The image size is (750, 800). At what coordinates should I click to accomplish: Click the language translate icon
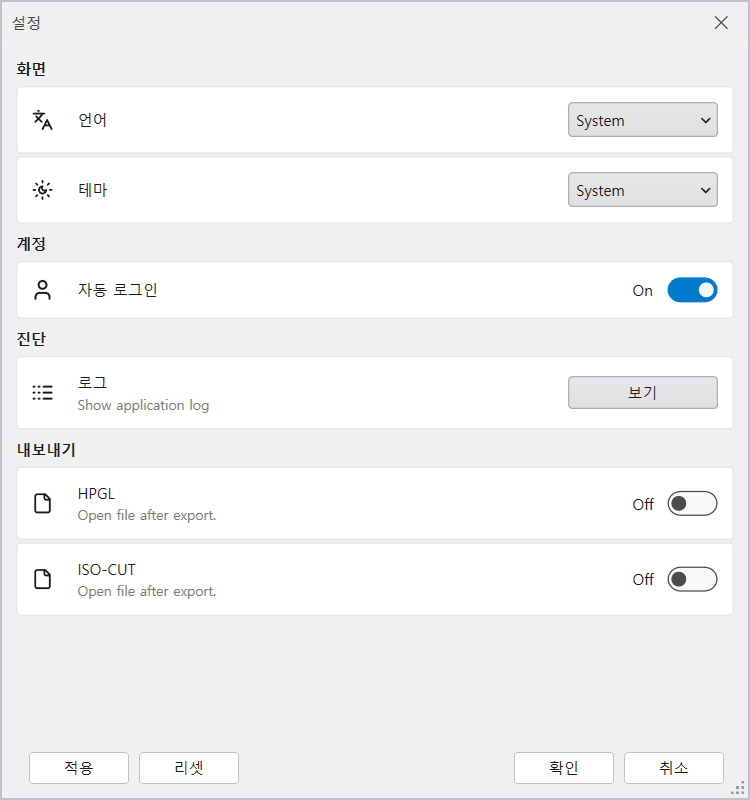pyautogui.click(x=42, y=120)
